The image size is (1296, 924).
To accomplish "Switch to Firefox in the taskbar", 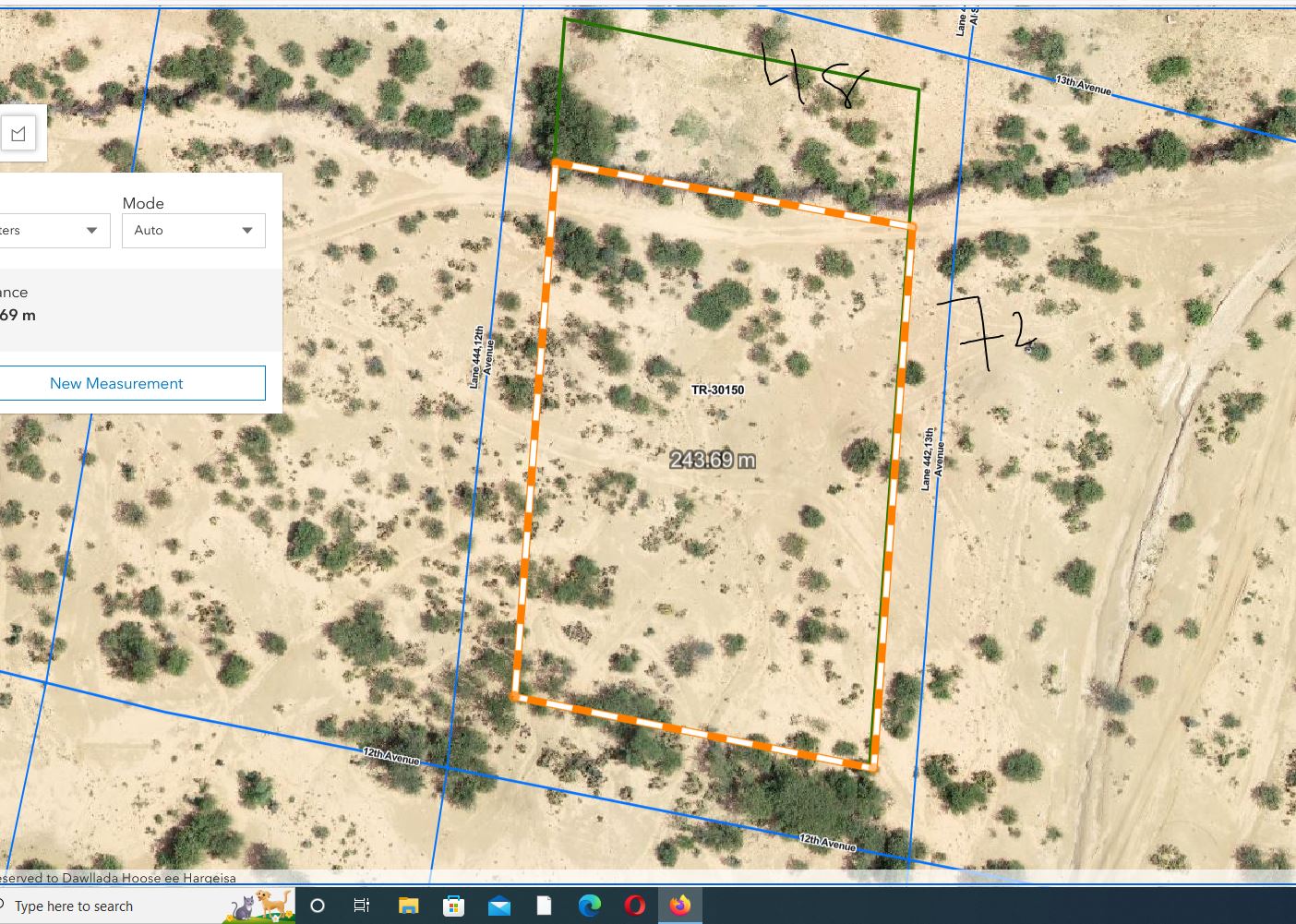I will click(x=680, y=906).
